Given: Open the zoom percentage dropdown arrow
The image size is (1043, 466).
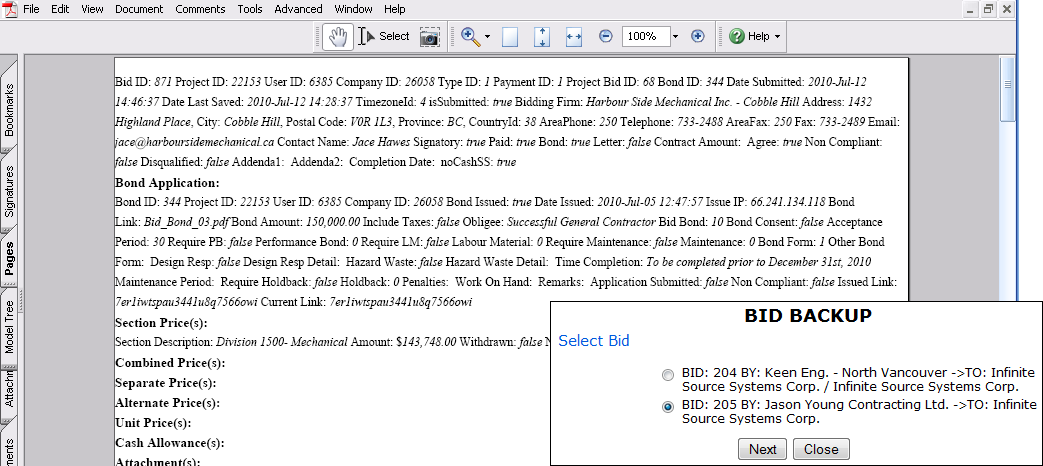Looking at the screenshot, I should click(x=676, y=36).
